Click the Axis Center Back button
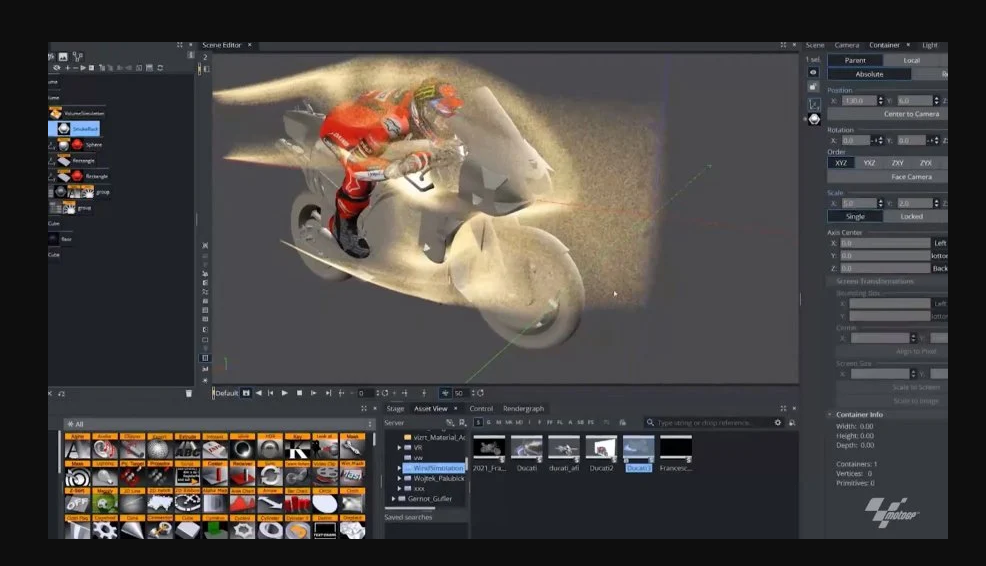The height and width of the screenshot is (566, 986). point(940,269)
